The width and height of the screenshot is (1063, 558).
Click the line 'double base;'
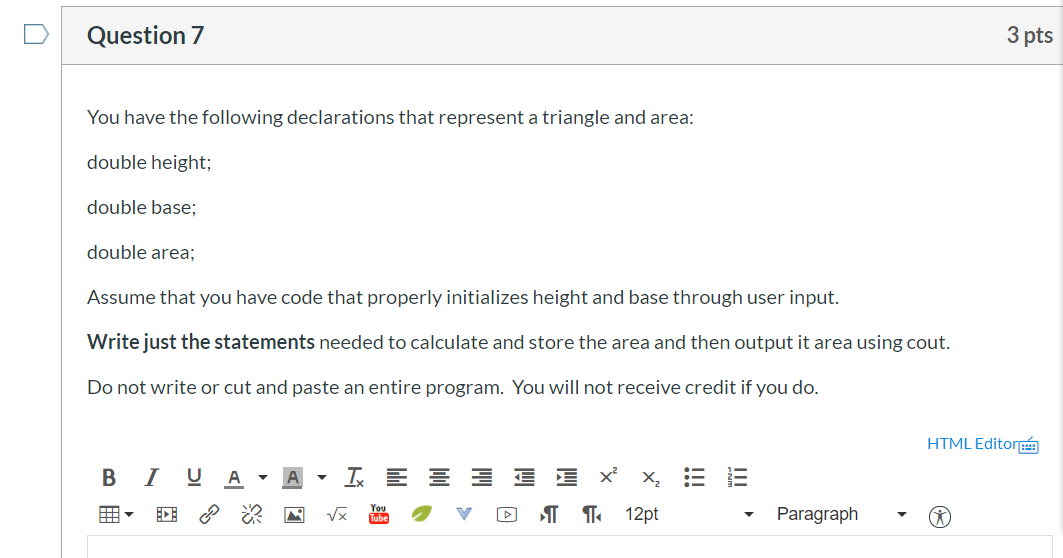click(x=142, y=207)
